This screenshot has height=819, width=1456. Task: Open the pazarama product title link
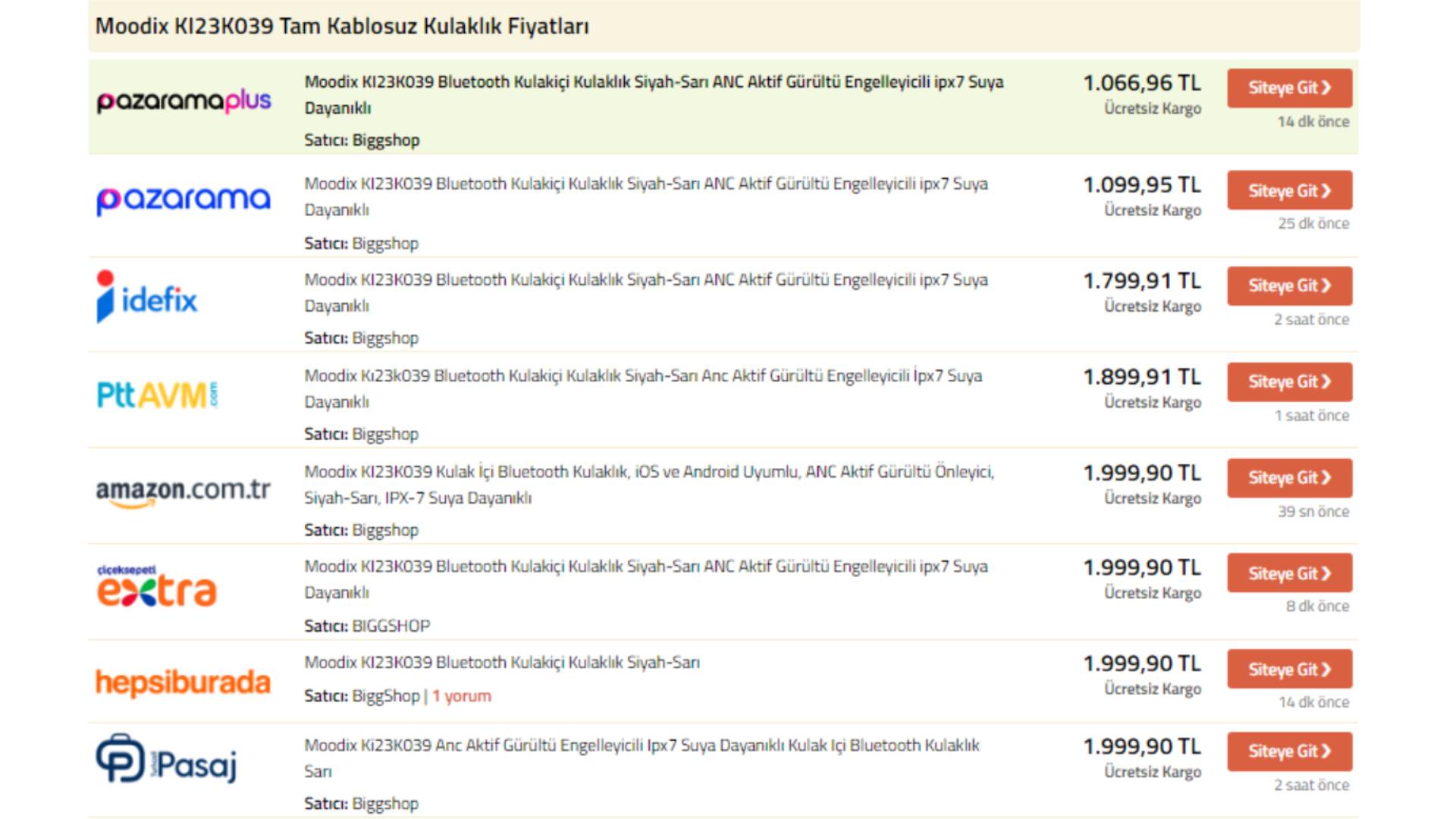646,196
